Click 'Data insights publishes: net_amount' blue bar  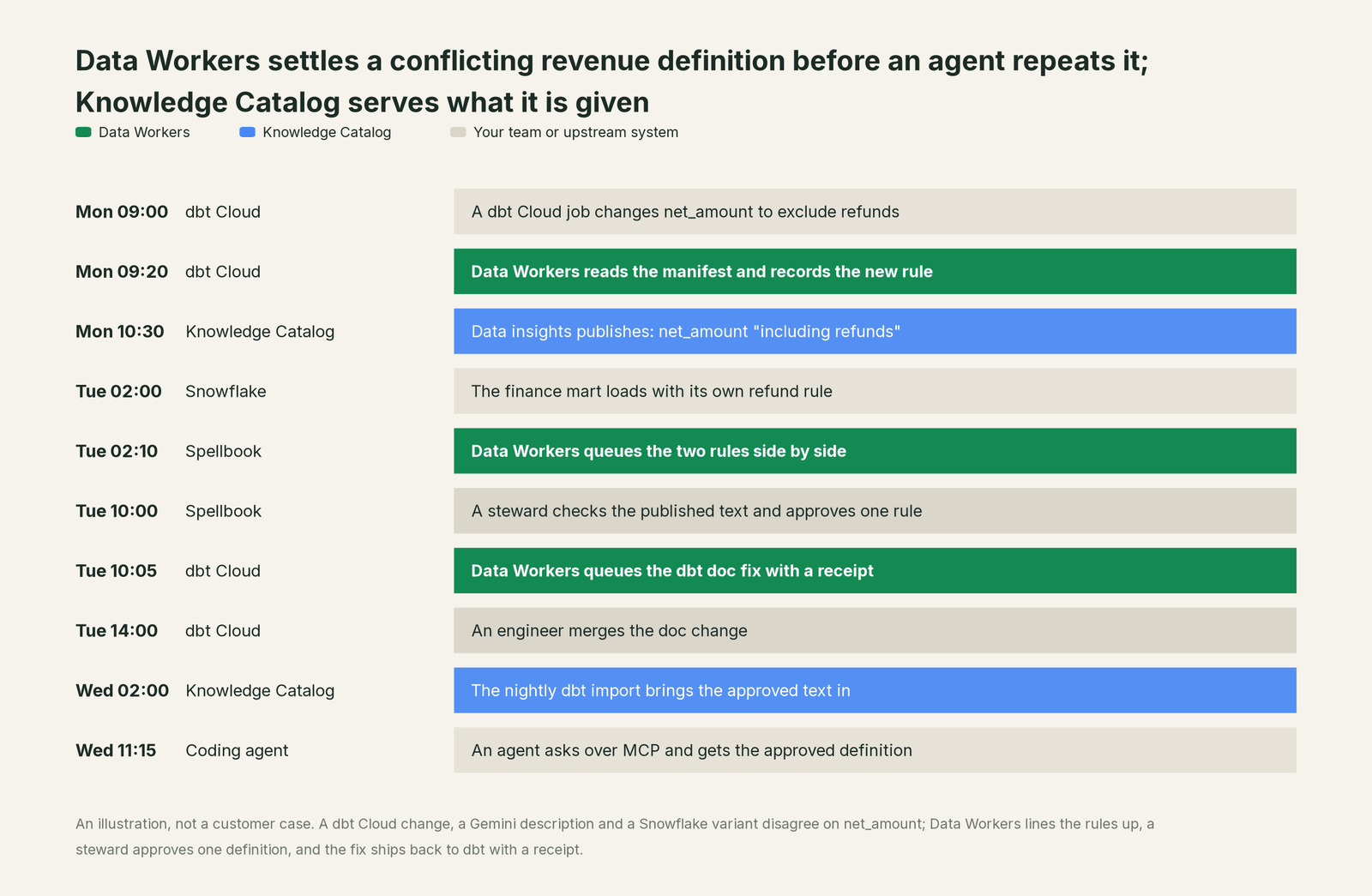click(x=875, y=331)
